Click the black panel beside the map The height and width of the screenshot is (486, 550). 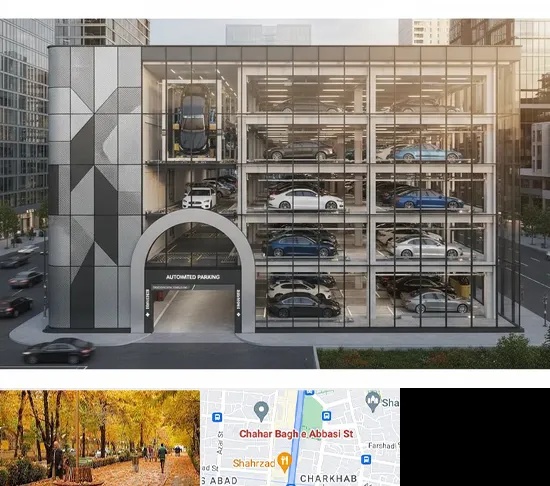click(475, 437)
